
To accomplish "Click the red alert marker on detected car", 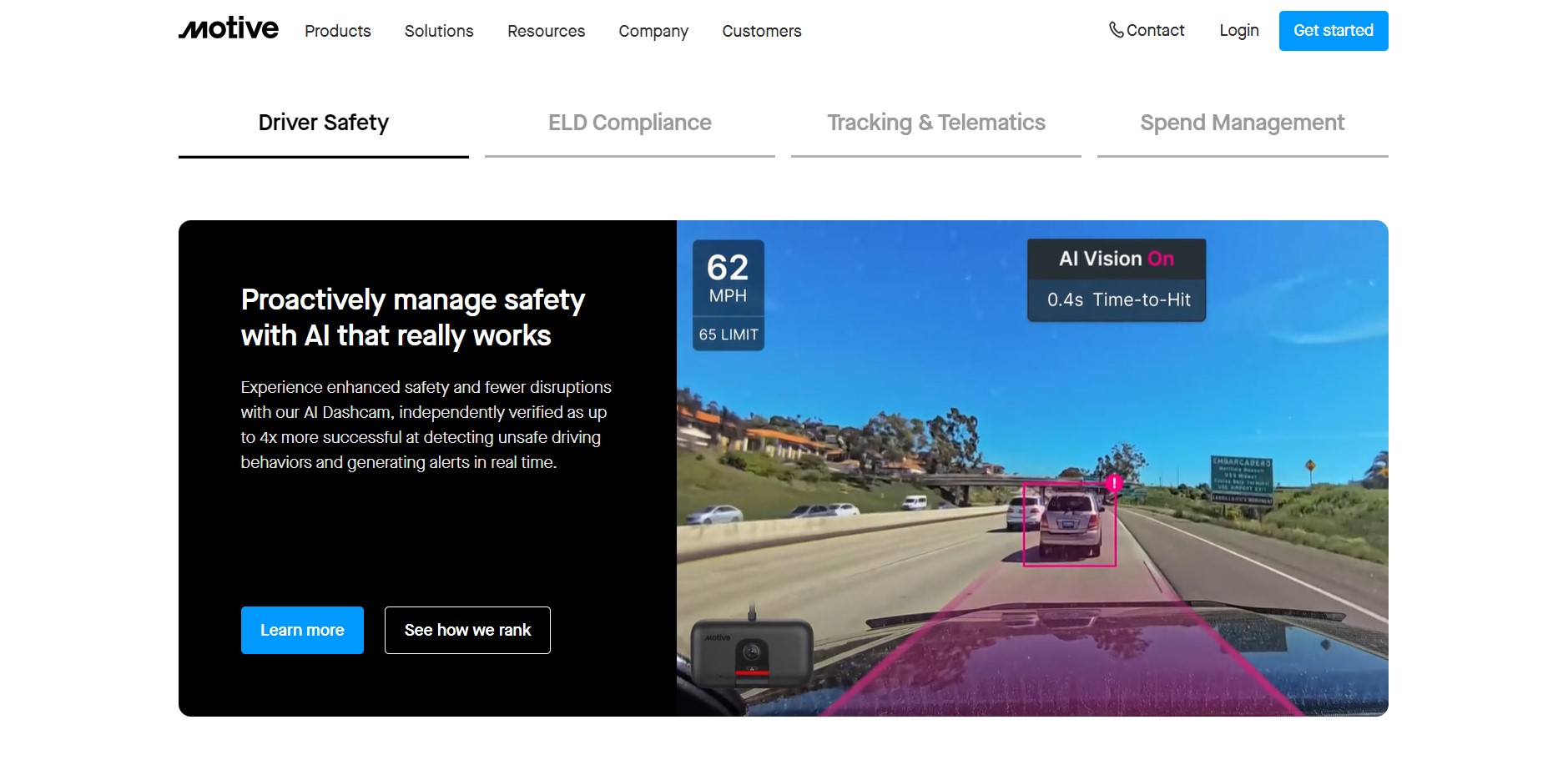I will click(x=1113, y=483).
